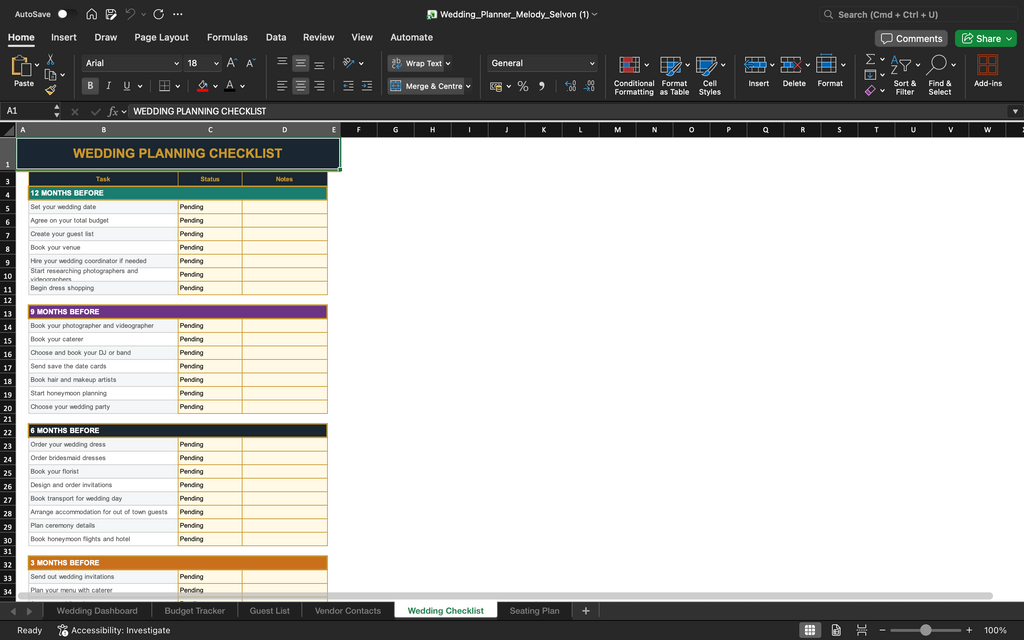Click the Home icon in title bar
1024x640 pixels.
91,14
